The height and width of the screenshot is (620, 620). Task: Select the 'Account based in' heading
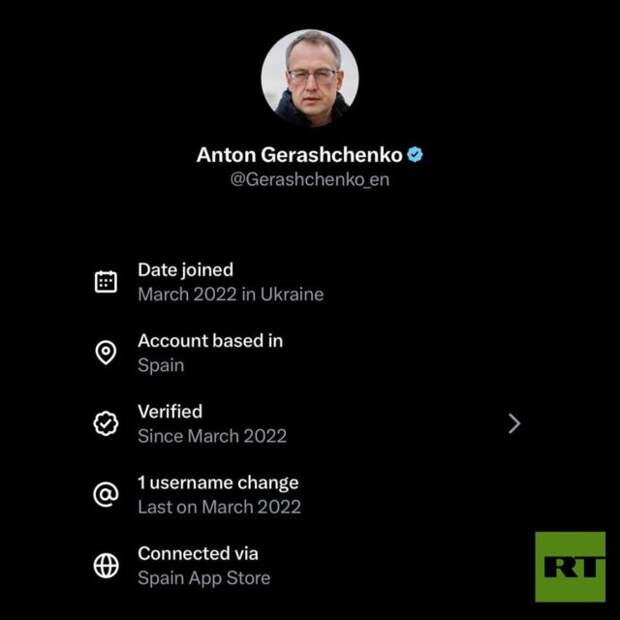point(210,341)
